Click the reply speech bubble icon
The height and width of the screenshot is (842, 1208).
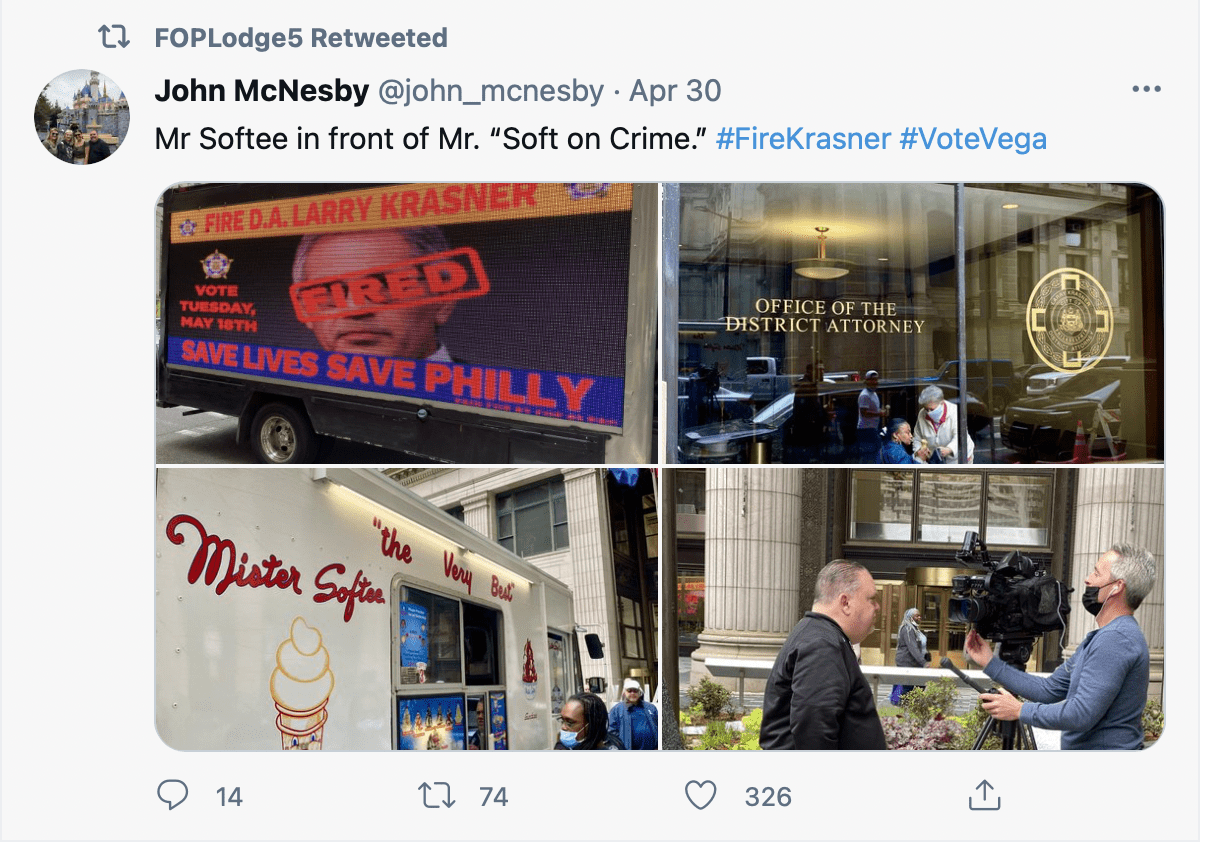coord(174,795)
